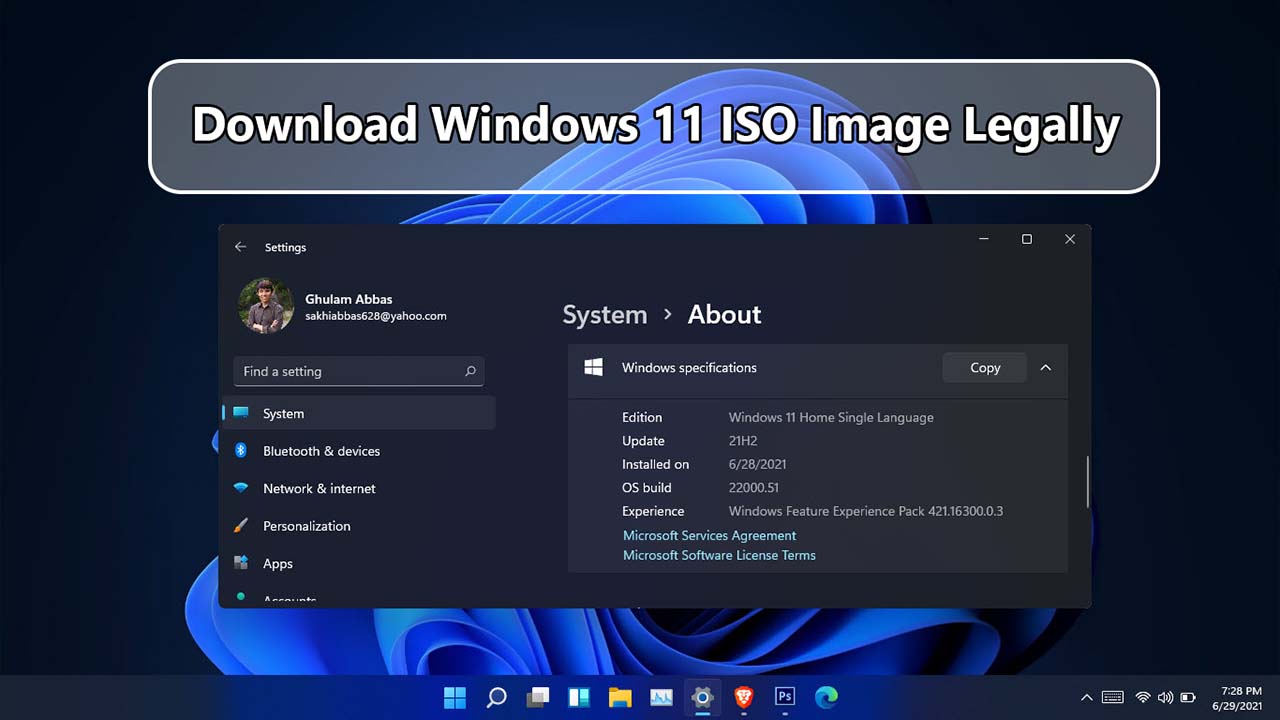Open Microsoft Edge from the taskbar
The image size is (1280, 720).
(826, 697)
